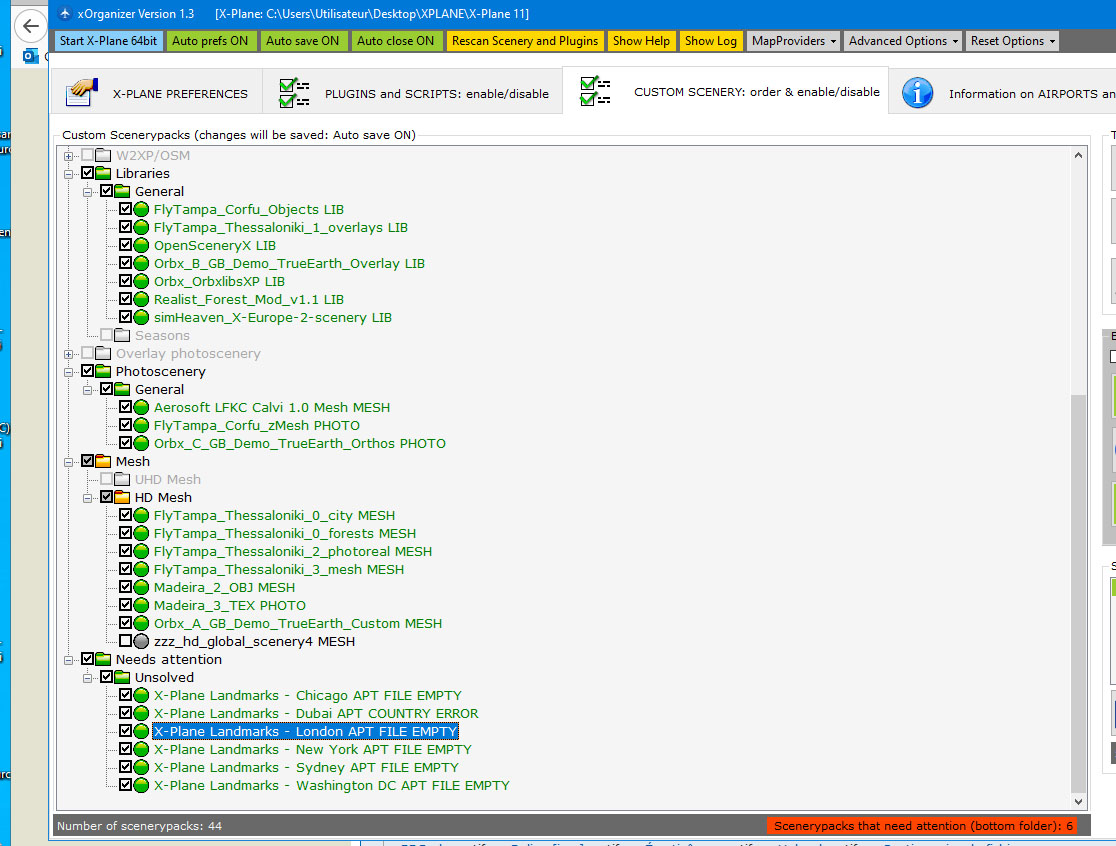Click the Outlook icon at left edge
Viewport: 1116px width, 846px height.
tap(30, 56)
